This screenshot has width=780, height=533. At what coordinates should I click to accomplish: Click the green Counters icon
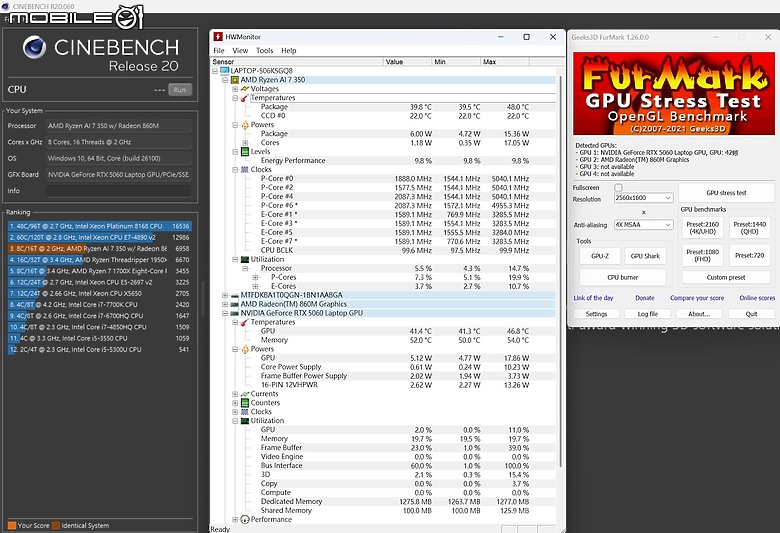tap(245, 403)
